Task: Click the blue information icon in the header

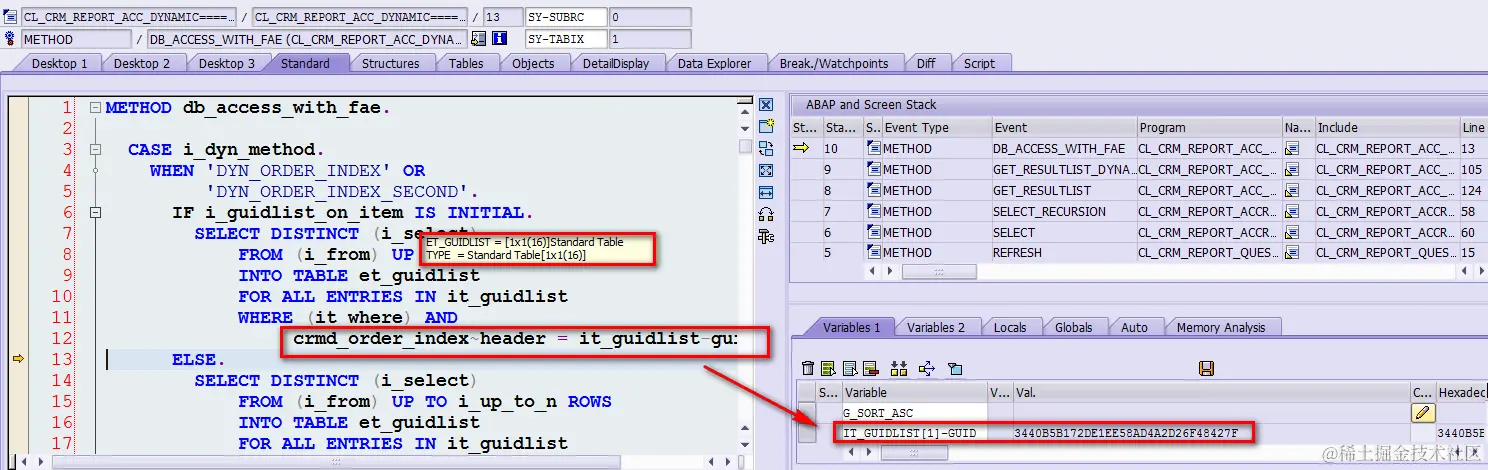Action: pos(499,39)
